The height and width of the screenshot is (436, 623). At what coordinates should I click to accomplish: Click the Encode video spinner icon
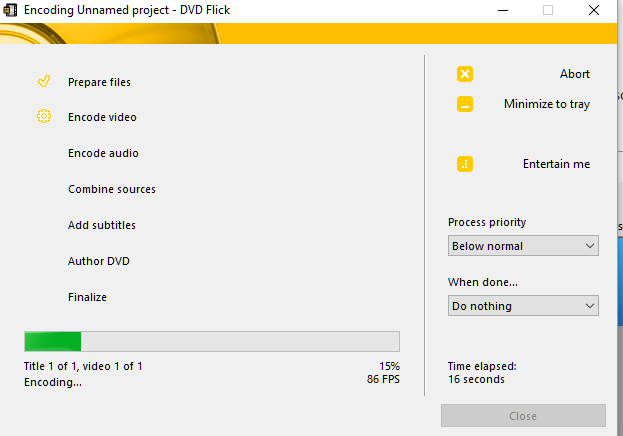coord(44,117)
